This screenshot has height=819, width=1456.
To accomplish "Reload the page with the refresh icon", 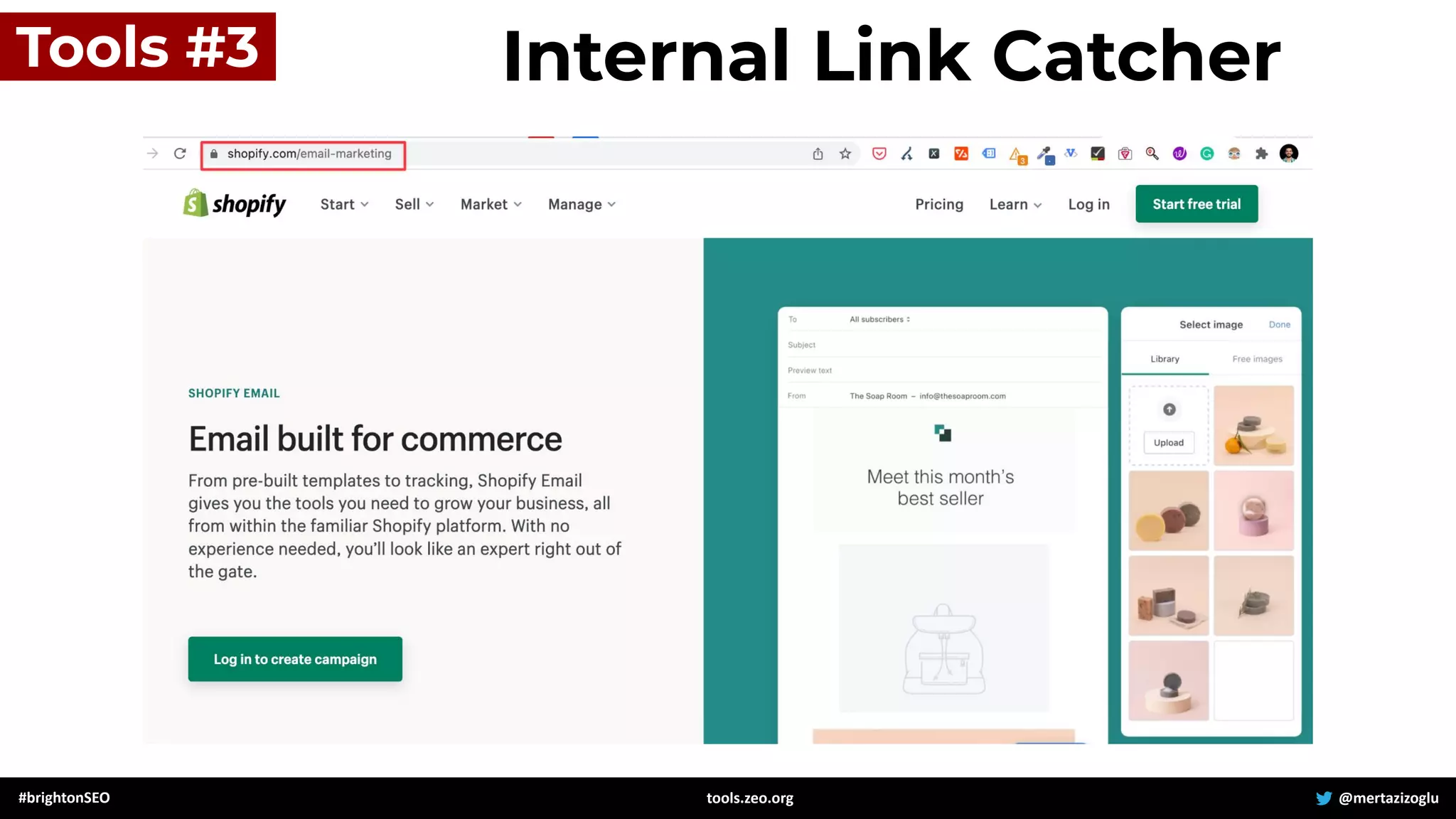I will 180,154.
